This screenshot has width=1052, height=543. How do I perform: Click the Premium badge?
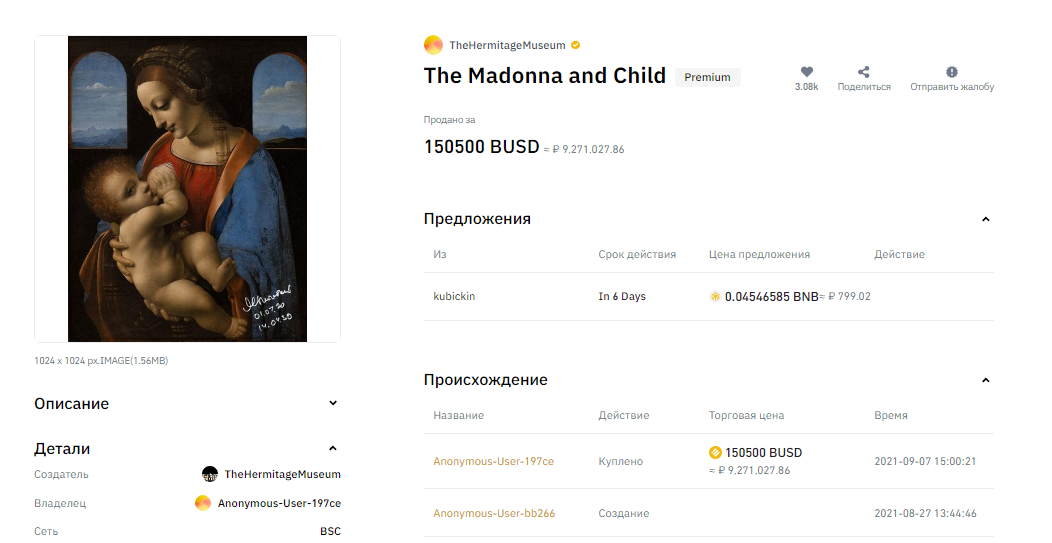click(x=707, y=77)
